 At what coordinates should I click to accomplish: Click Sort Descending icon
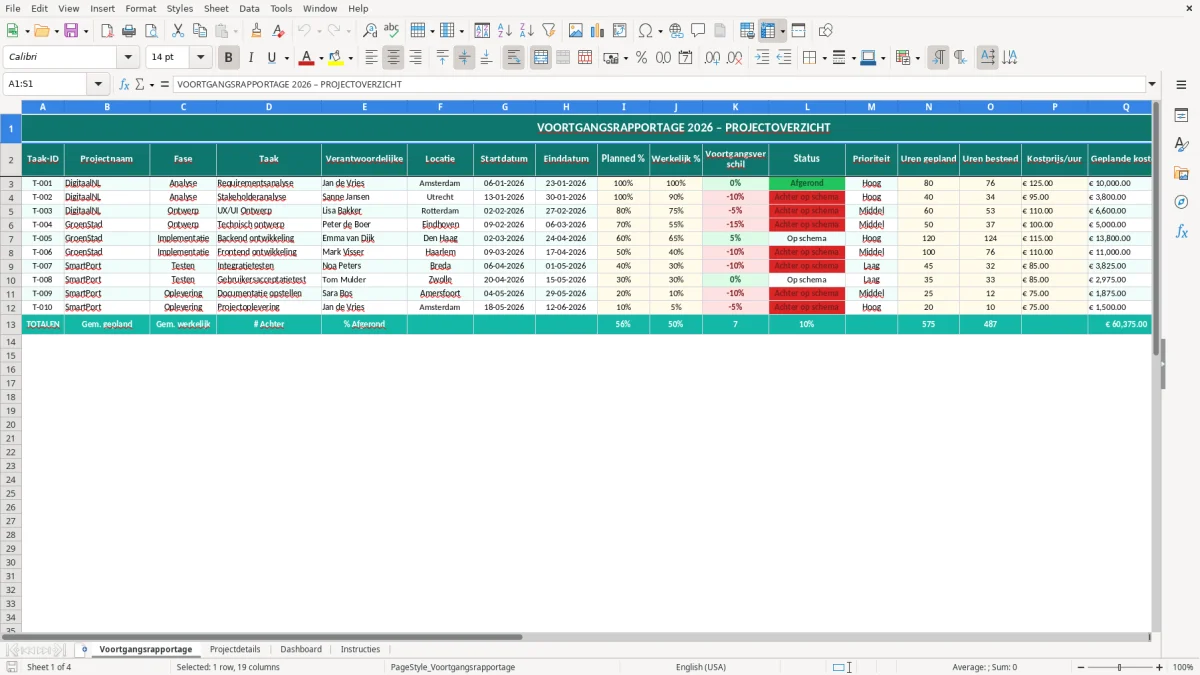(526, 31)
